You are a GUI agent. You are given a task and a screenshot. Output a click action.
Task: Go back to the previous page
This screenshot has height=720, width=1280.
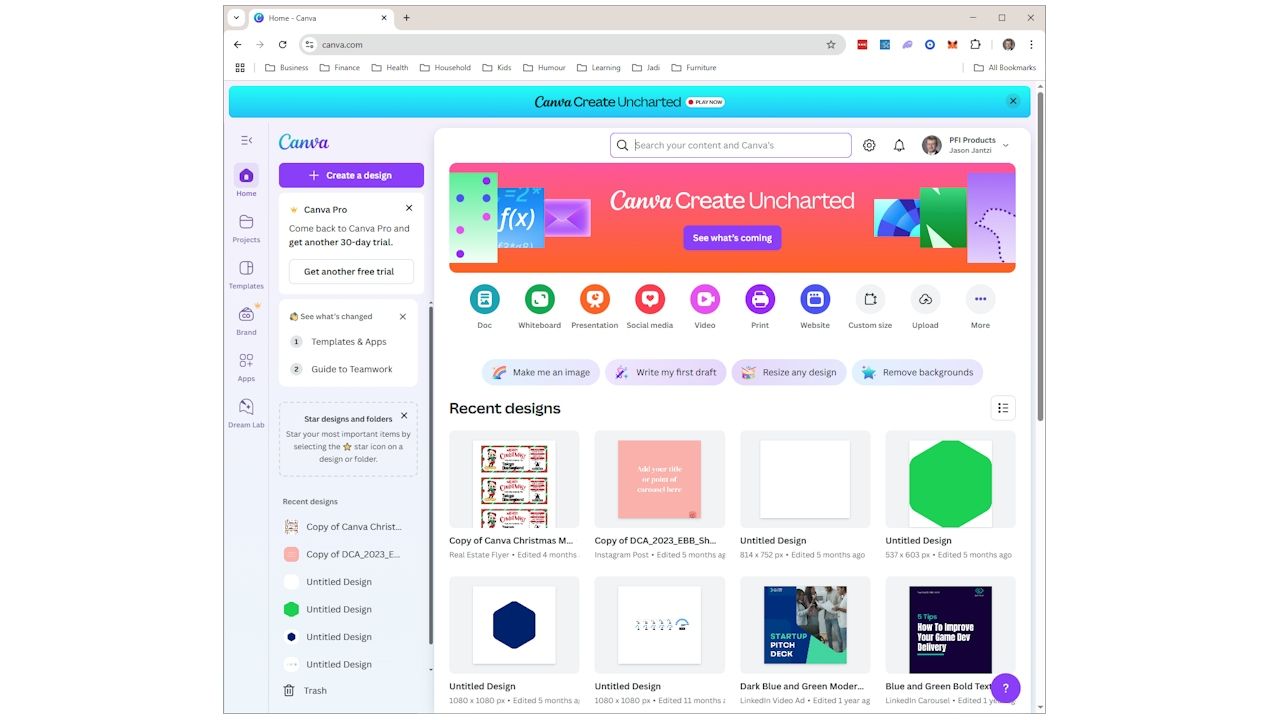(237, 44)
